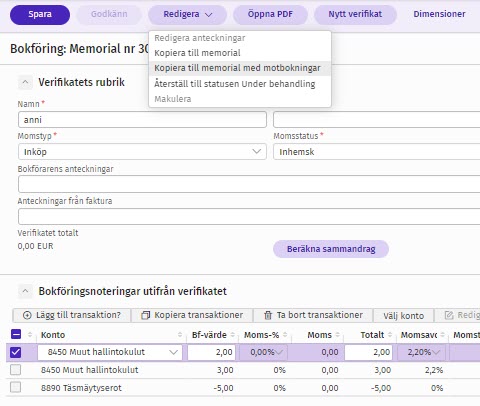
Task: Click the Totalt input showing 2,00
Action: pyautogui.click(x=369, y=352)
